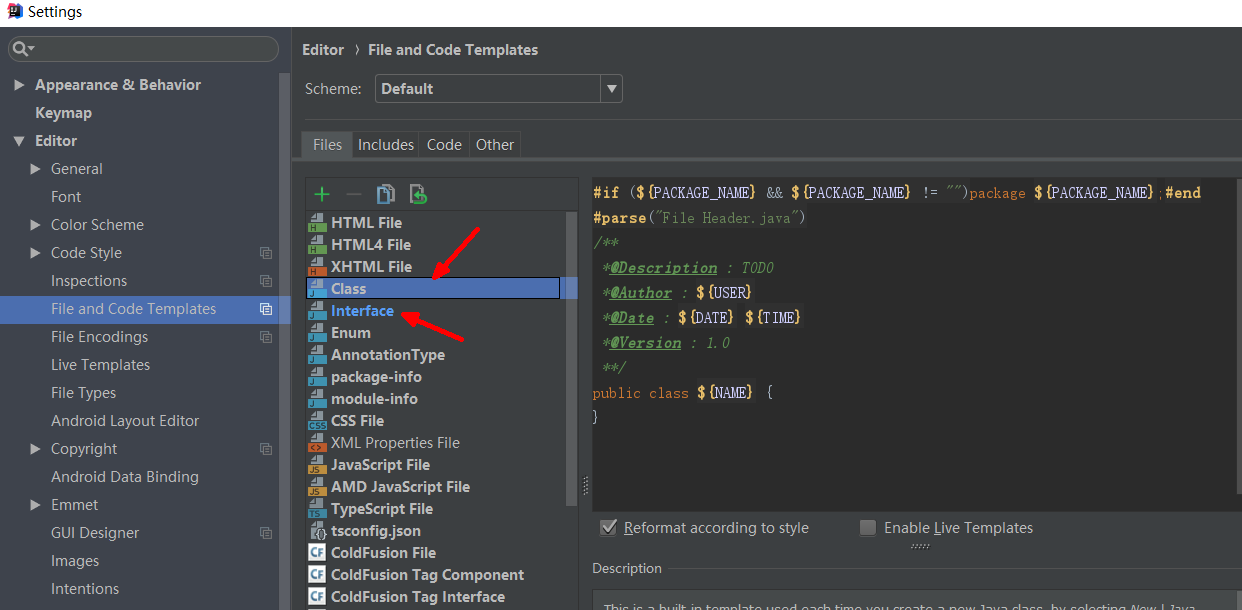
Task: Expand the Appearance & Behavior section
Action: [x=19, y=85]
